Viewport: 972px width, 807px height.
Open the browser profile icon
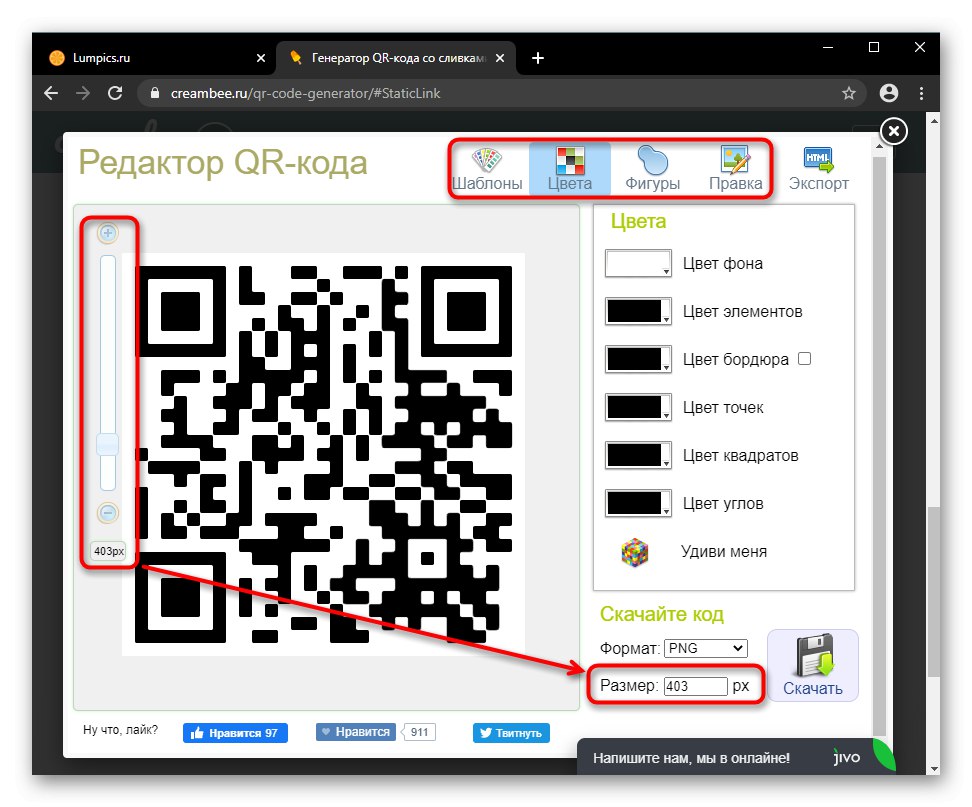(x=889, y=93)
